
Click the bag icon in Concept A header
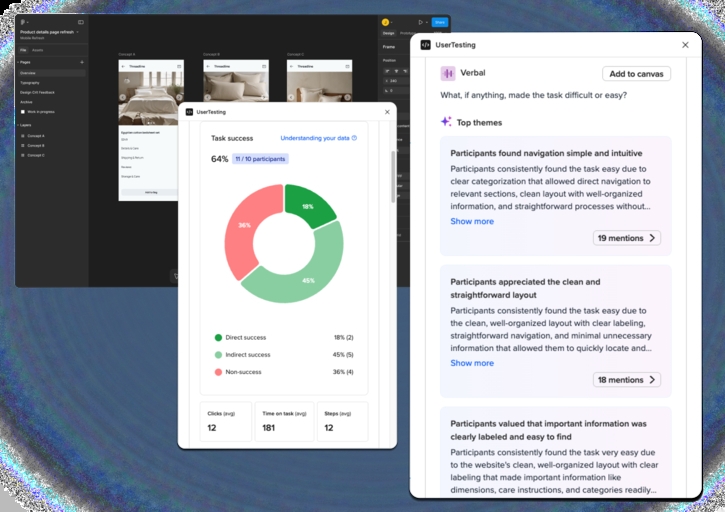179,67
